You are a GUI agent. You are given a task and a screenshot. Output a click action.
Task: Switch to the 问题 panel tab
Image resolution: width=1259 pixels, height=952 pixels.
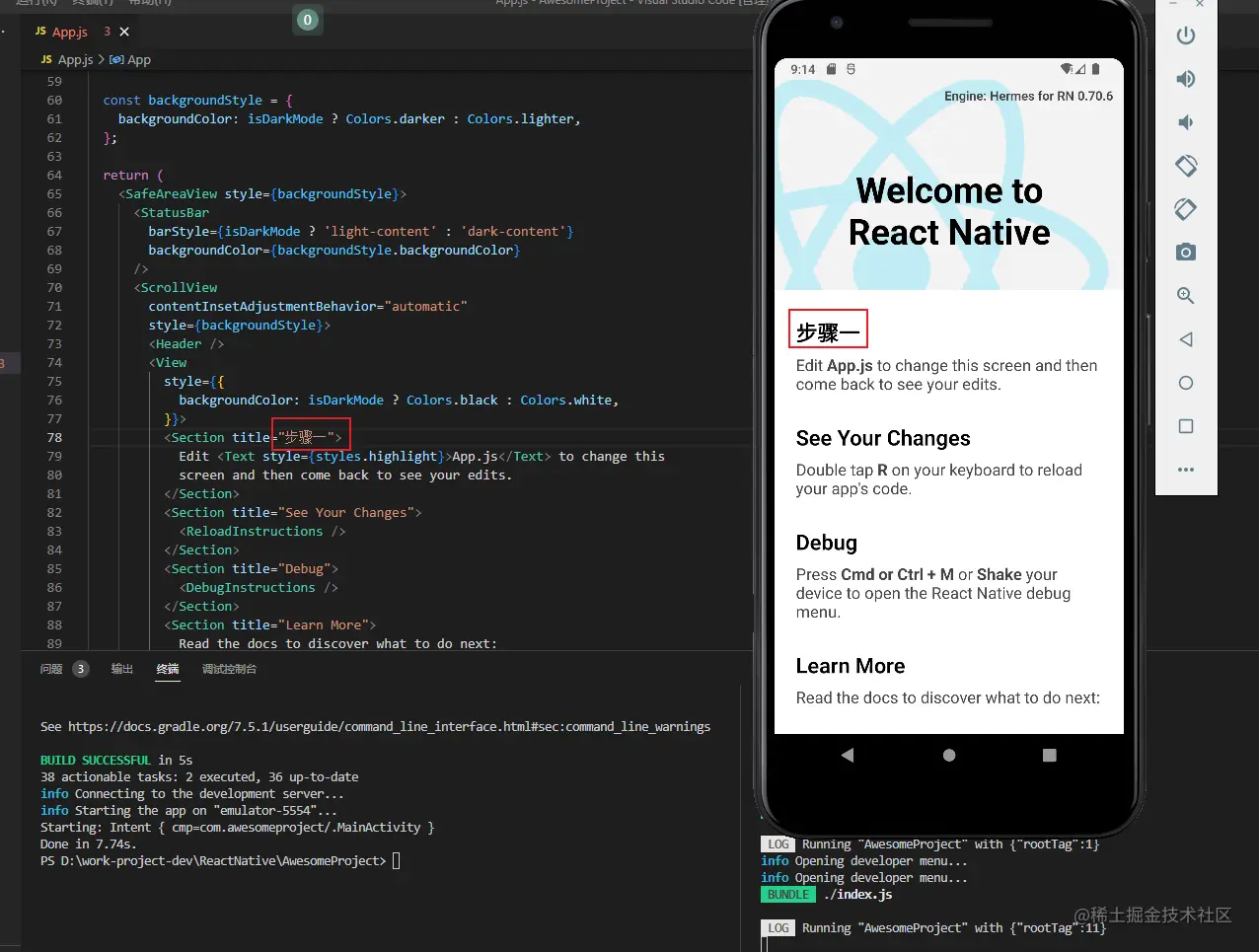click(51, 669)
